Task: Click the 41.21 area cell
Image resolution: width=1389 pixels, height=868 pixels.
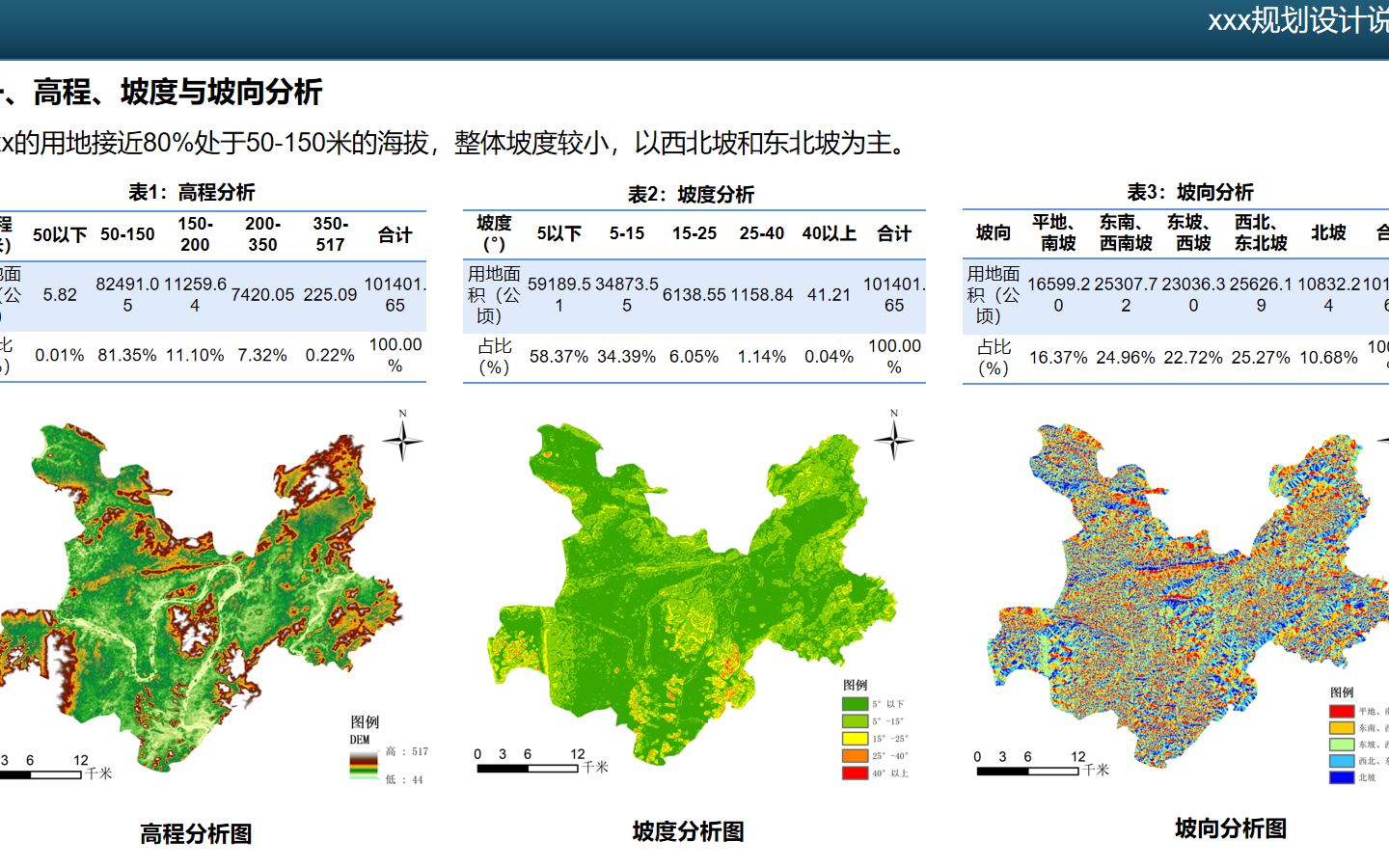Action: (830, 295)
